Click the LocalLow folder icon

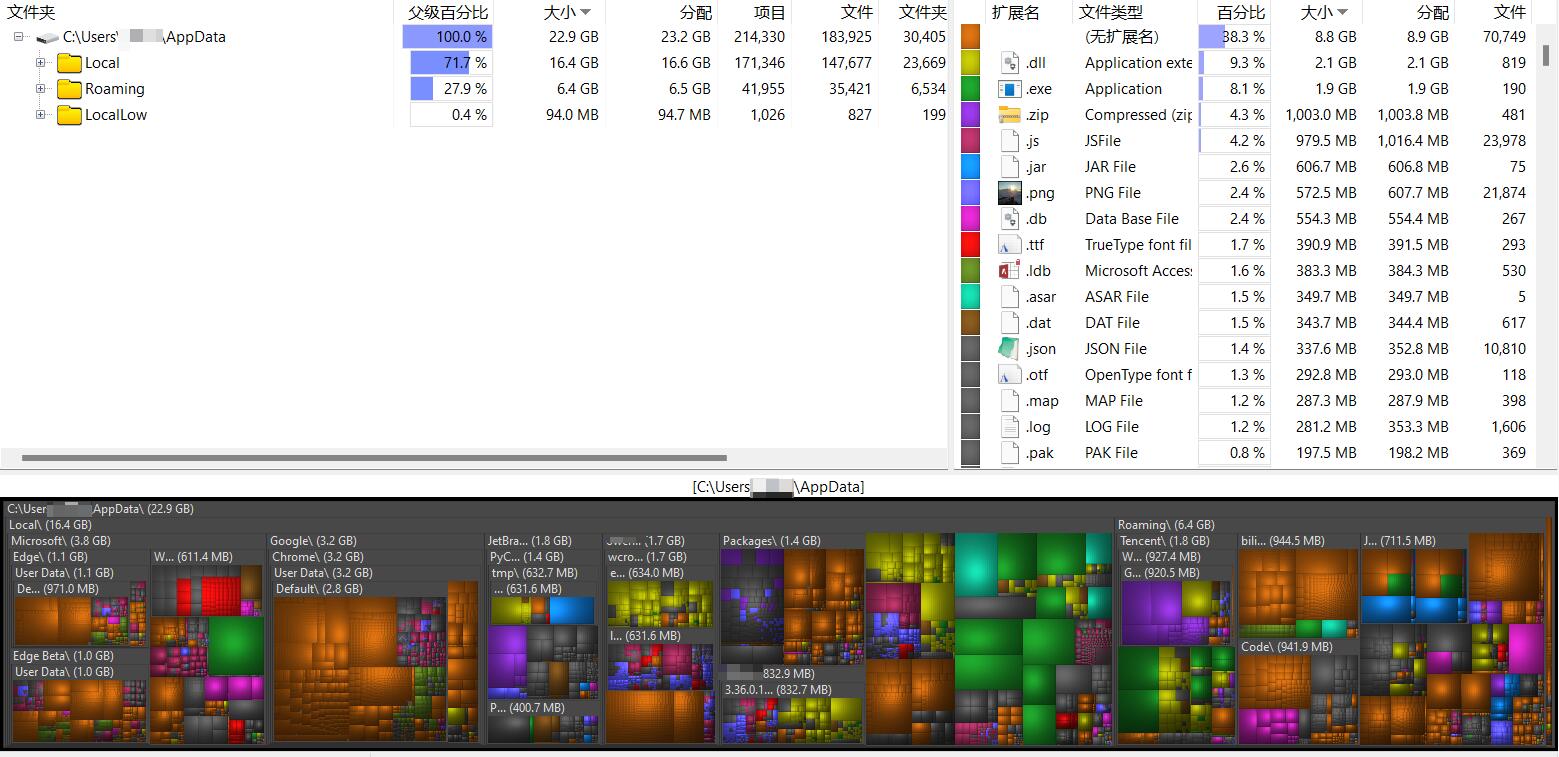[69, 115]
